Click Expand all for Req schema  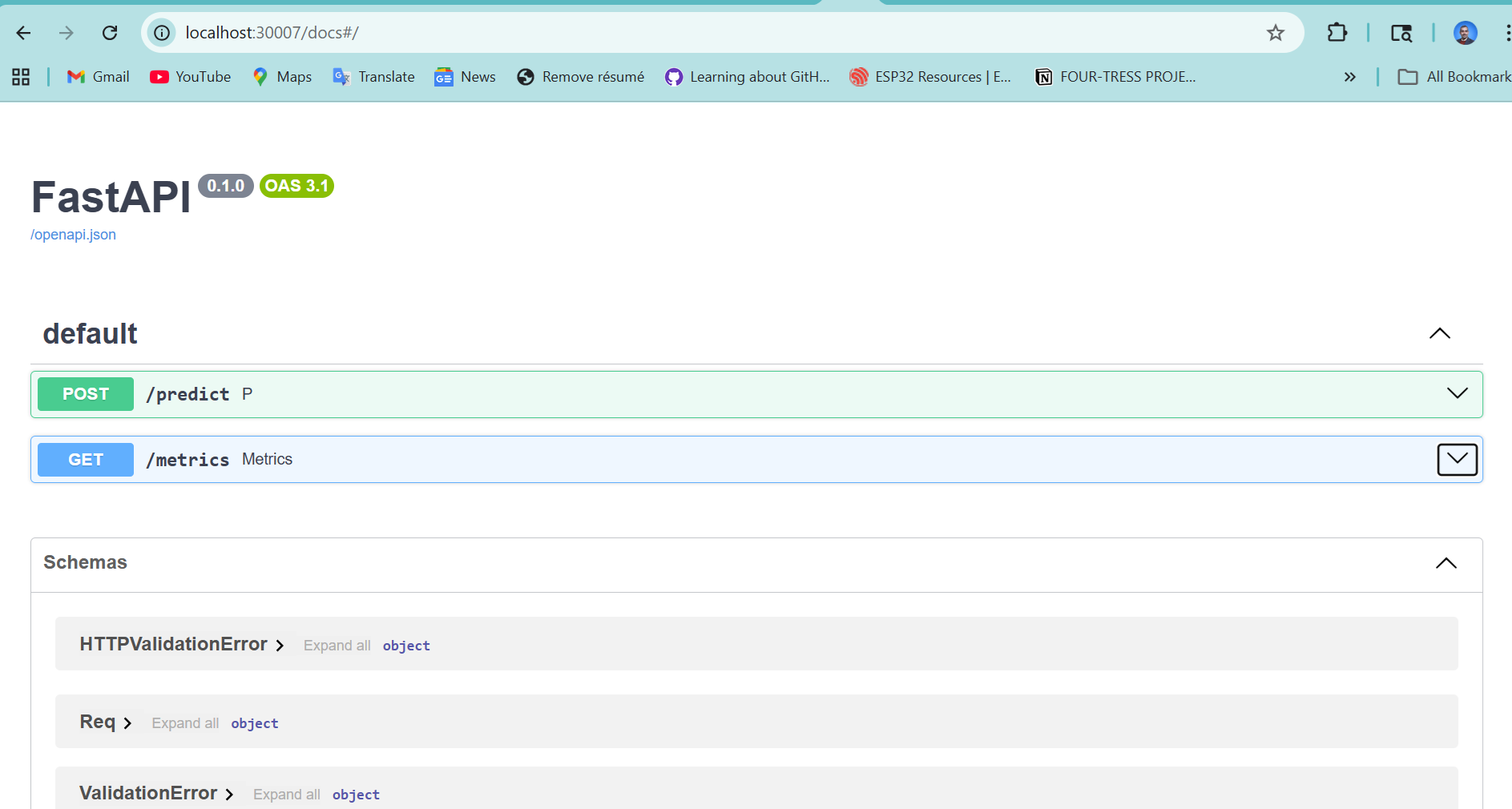pyautogui.click(x=185, y=723)
